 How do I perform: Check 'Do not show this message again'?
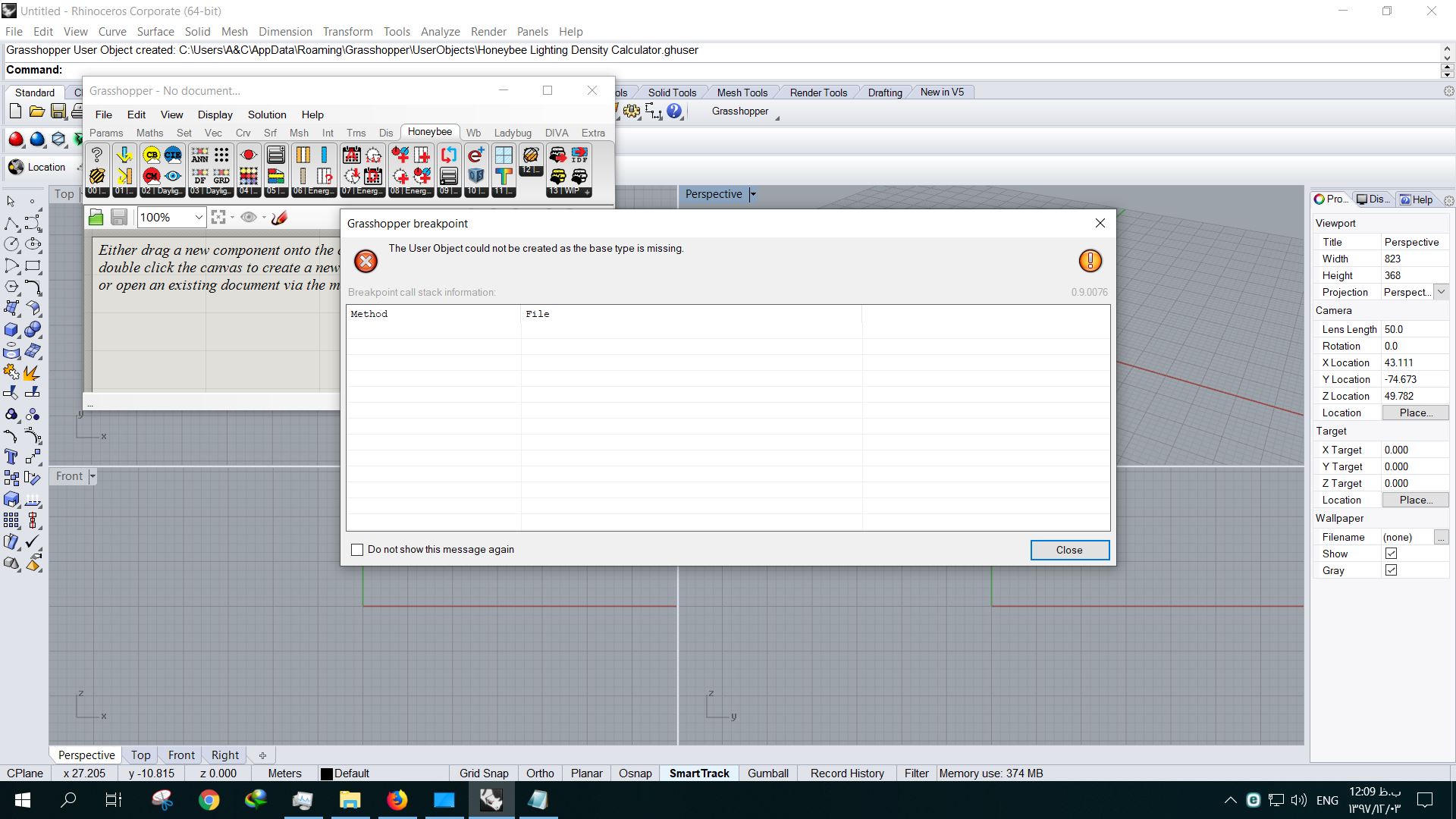tap(357, 550)
